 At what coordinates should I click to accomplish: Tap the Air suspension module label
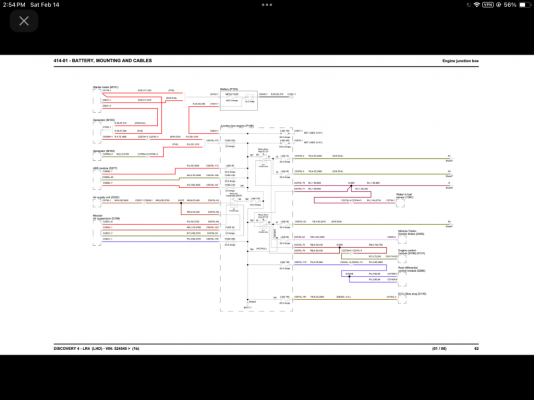pyautogui.click(x=106, y=217)
